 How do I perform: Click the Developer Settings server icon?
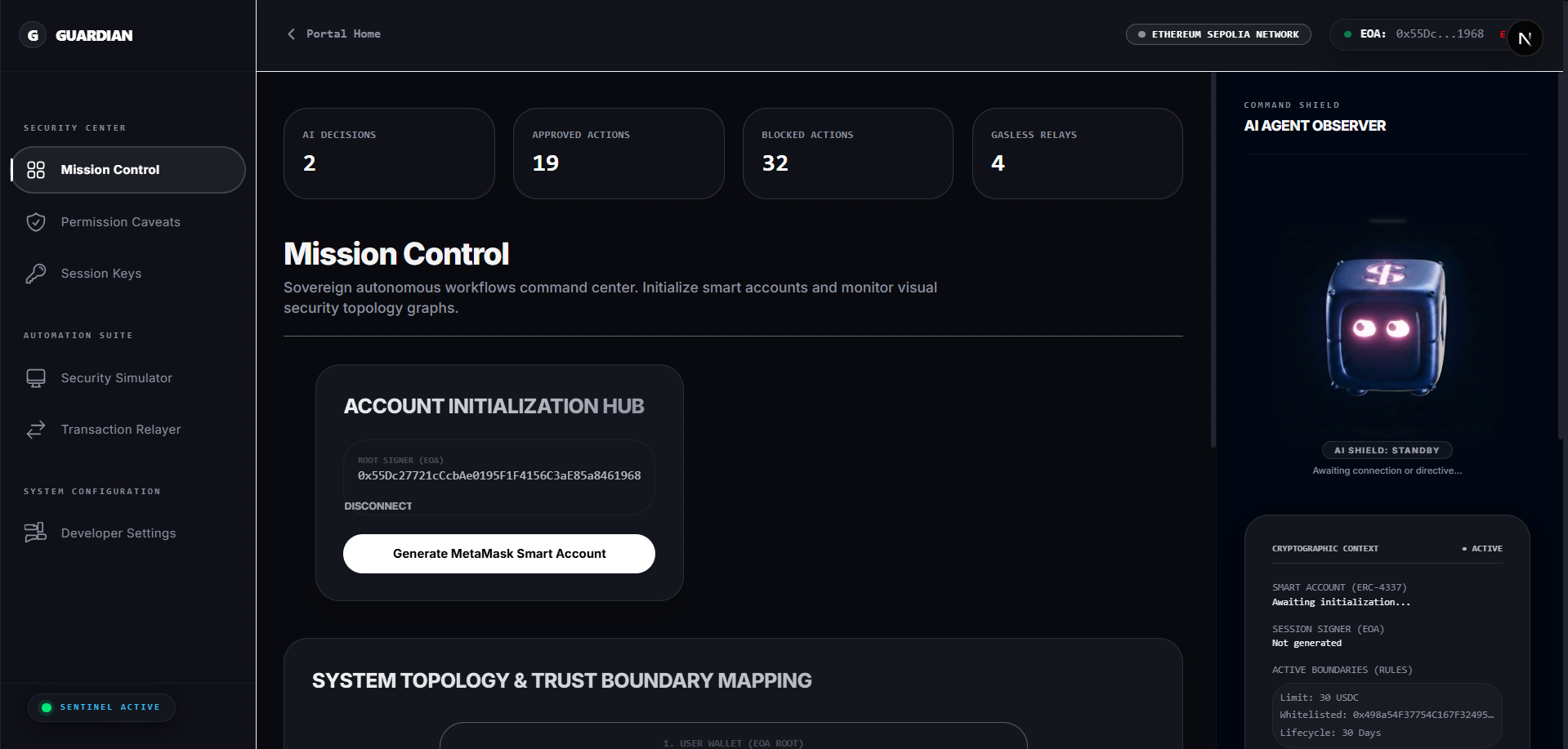point(36,533)
